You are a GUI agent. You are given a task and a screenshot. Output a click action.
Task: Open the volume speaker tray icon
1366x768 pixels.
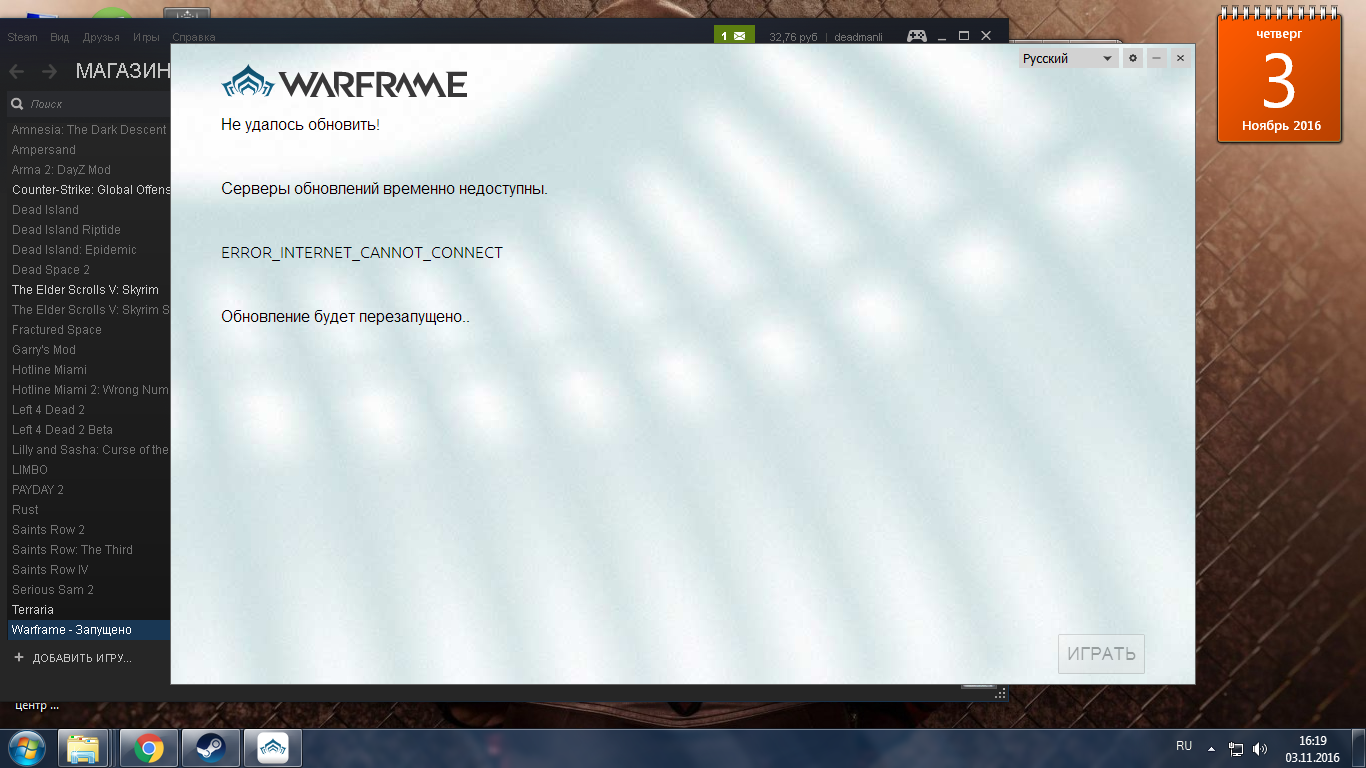[x=1260, y=748]
